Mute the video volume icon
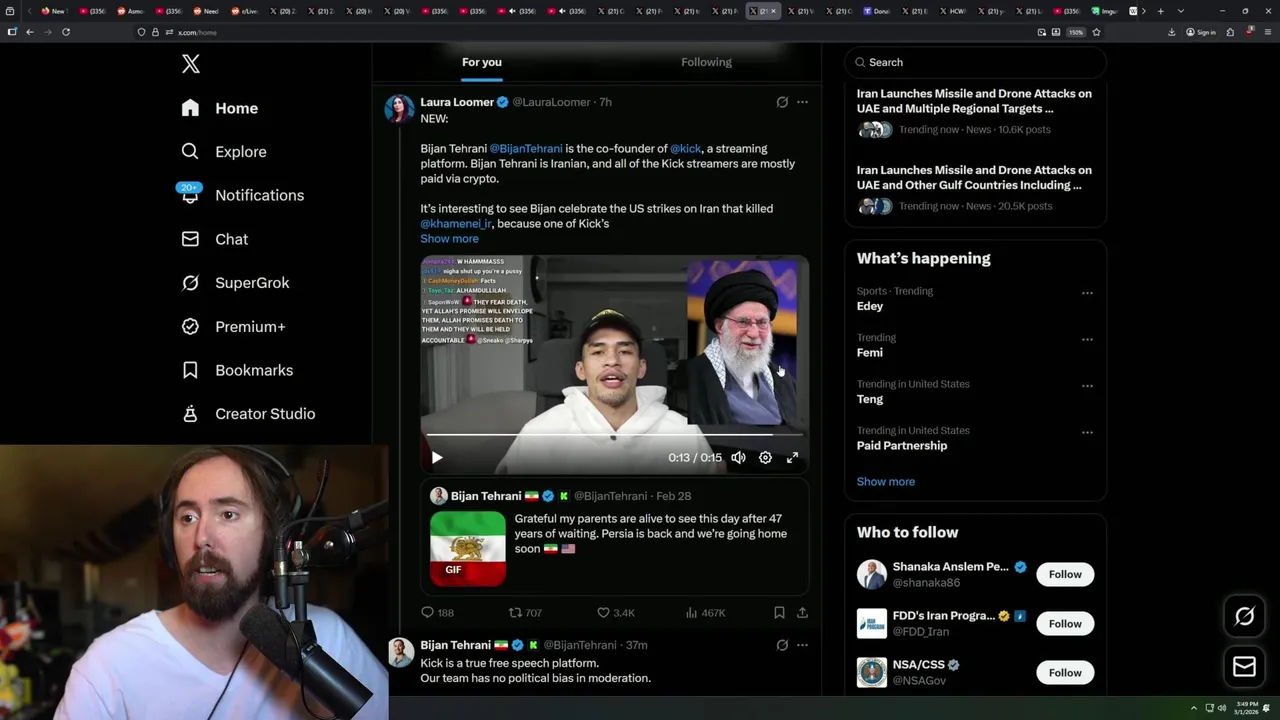The width and height of the screenshot is (1280, 720). tap(738, 457)
